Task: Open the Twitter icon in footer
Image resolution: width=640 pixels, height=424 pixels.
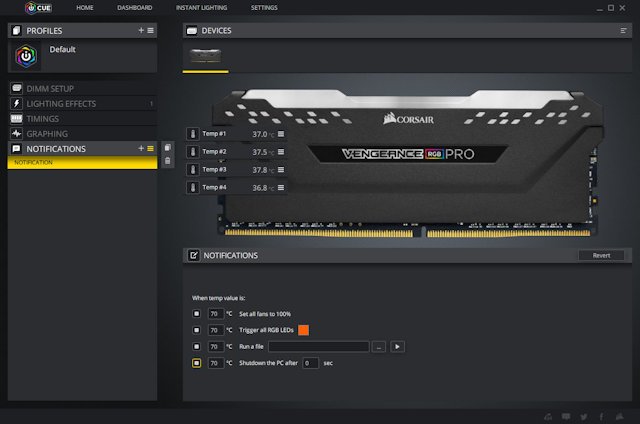Action: pos(584,417)
